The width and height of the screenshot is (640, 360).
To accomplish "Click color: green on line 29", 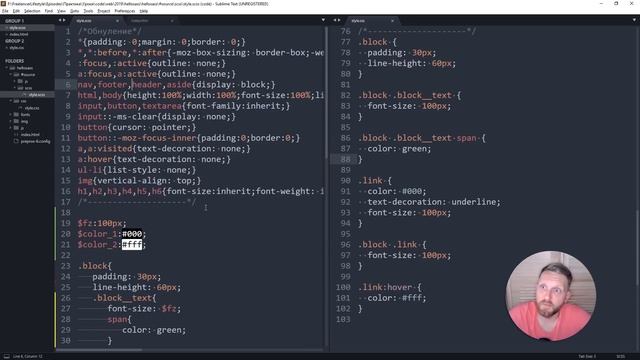I will tap(153, 330).
